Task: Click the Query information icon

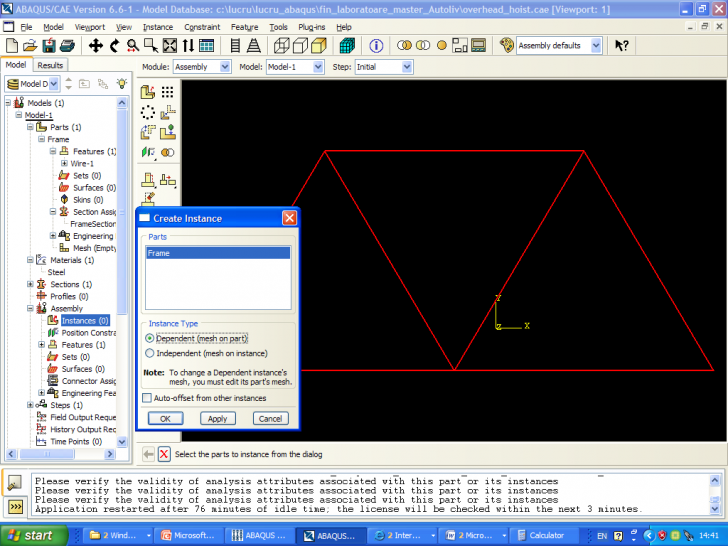Action: pyautogui.click(x=377, y=46)
